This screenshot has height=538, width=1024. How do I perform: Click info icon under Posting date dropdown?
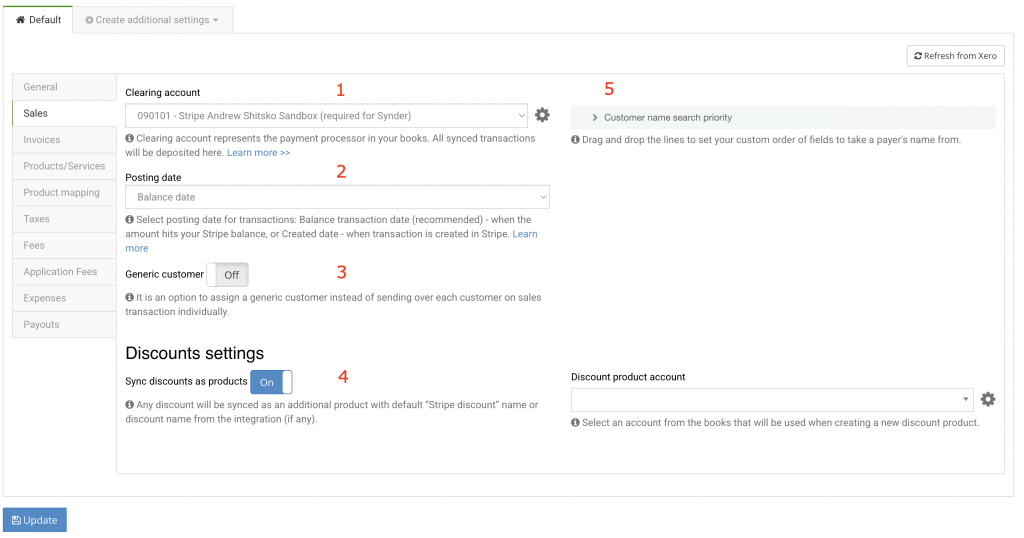(x=130, y=220)
